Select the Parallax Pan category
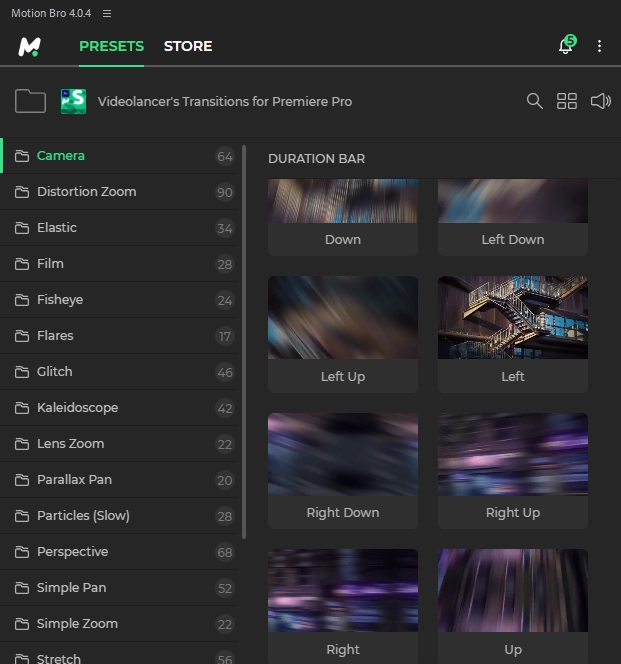The width and height of the screenshot is (621, 664). (x=120, y=480)
